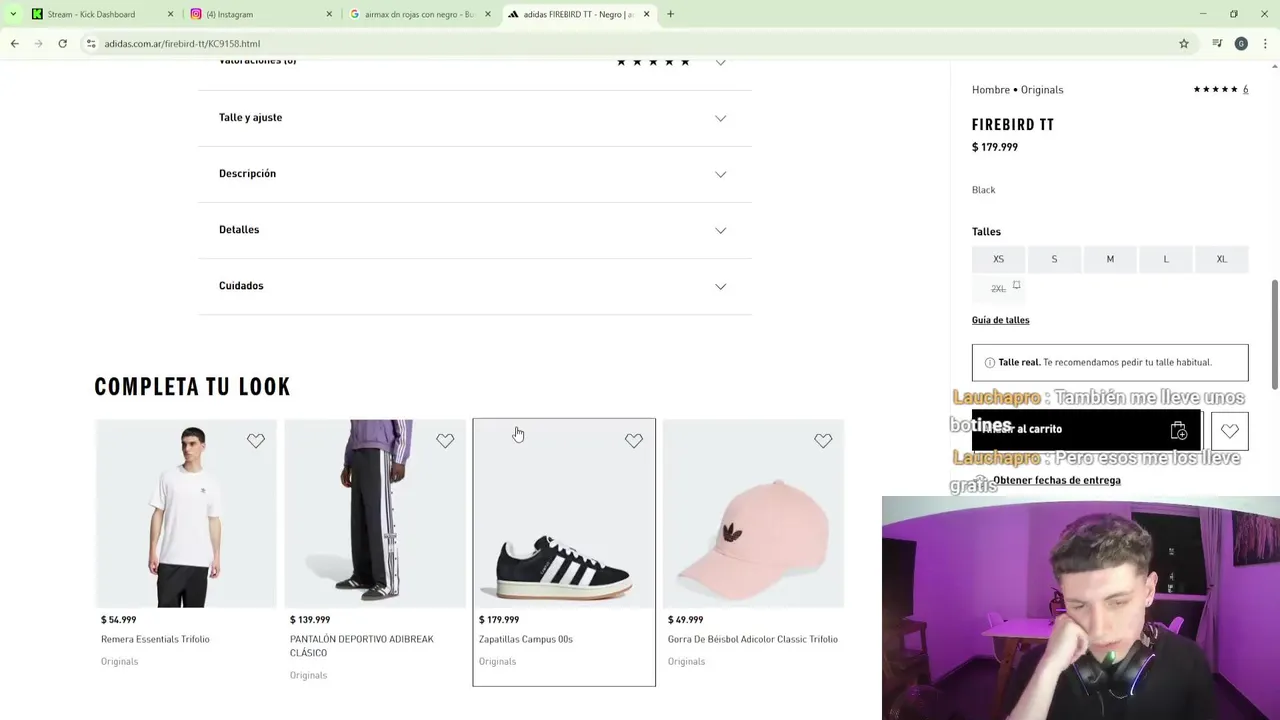Add Gorra De Béisbol Adicolor to wishlist
The width and height of the screenshot is (1280, 720).
(x=823, y=440)
